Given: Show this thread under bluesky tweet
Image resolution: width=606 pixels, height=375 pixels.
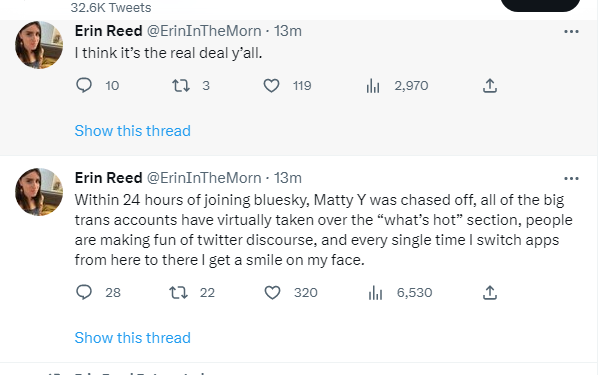Looking at the screenshot, I should pyautogui.click(x=133, y=338).
